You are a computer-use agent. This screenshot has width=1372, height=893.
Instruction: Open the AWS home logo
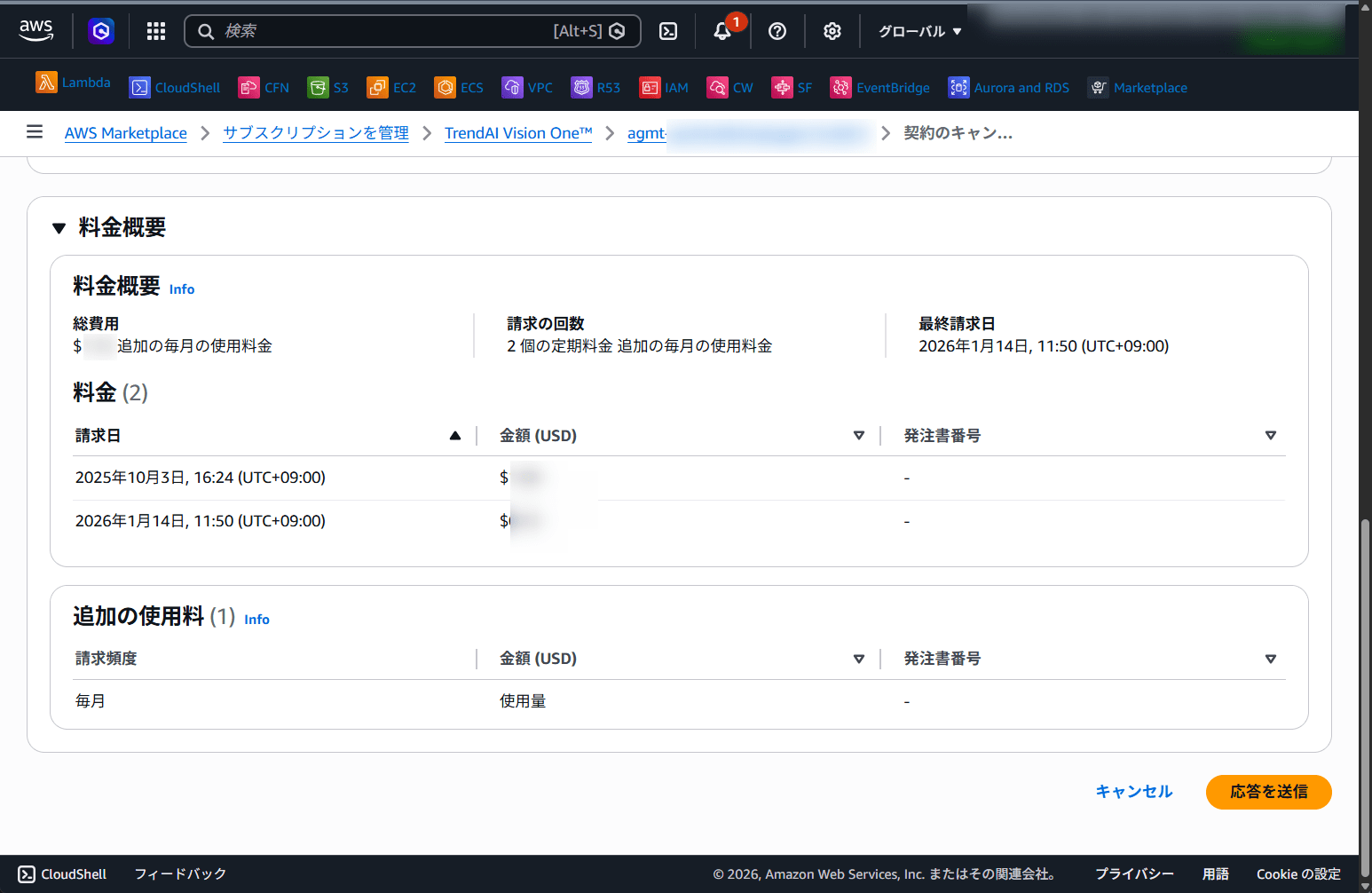(x=36, y=30)
